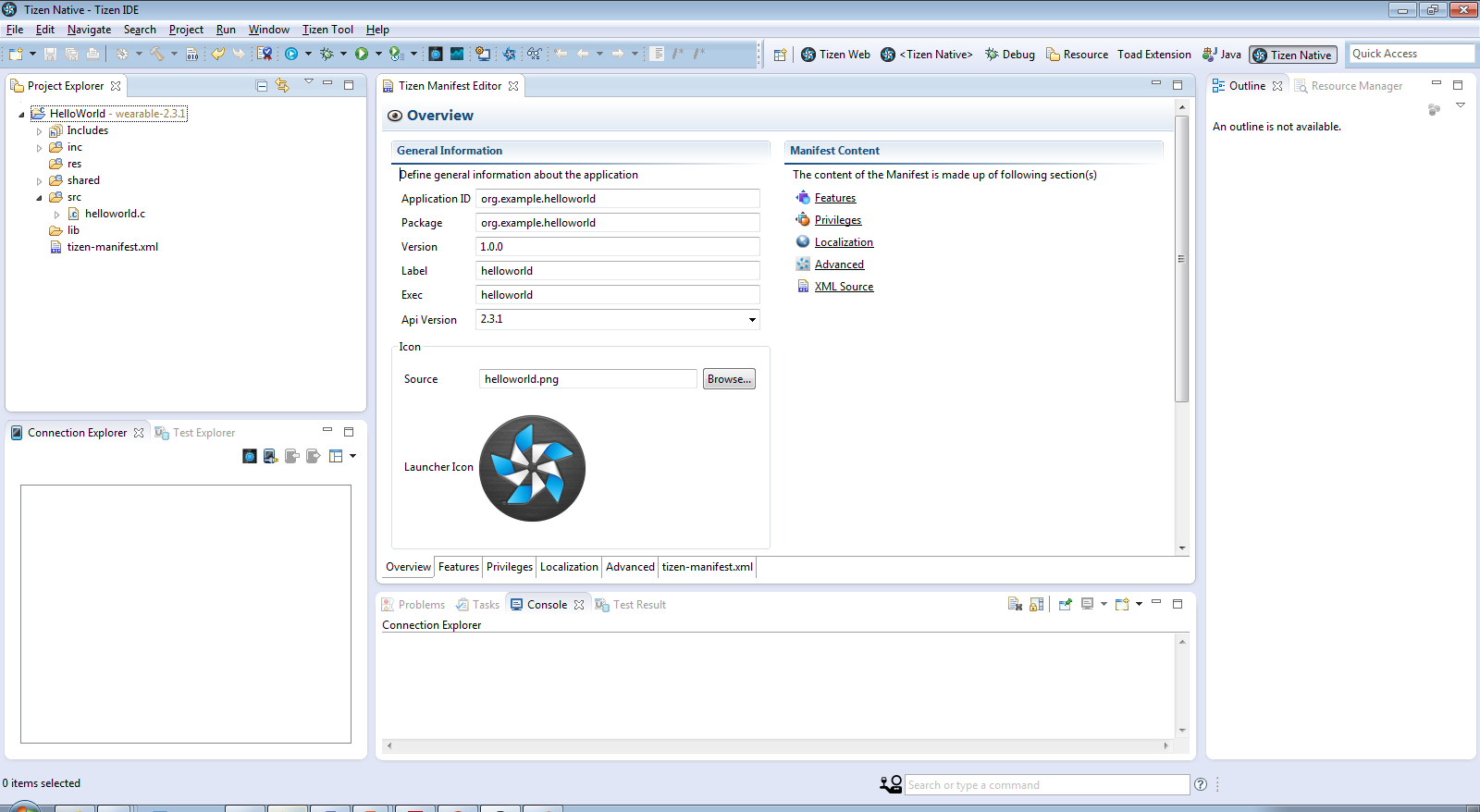The width and height of the screenshot is (1480, 812).
Task: Click the layout icon in Connection Explorer toolbar
Action: (x=336, y=456)
